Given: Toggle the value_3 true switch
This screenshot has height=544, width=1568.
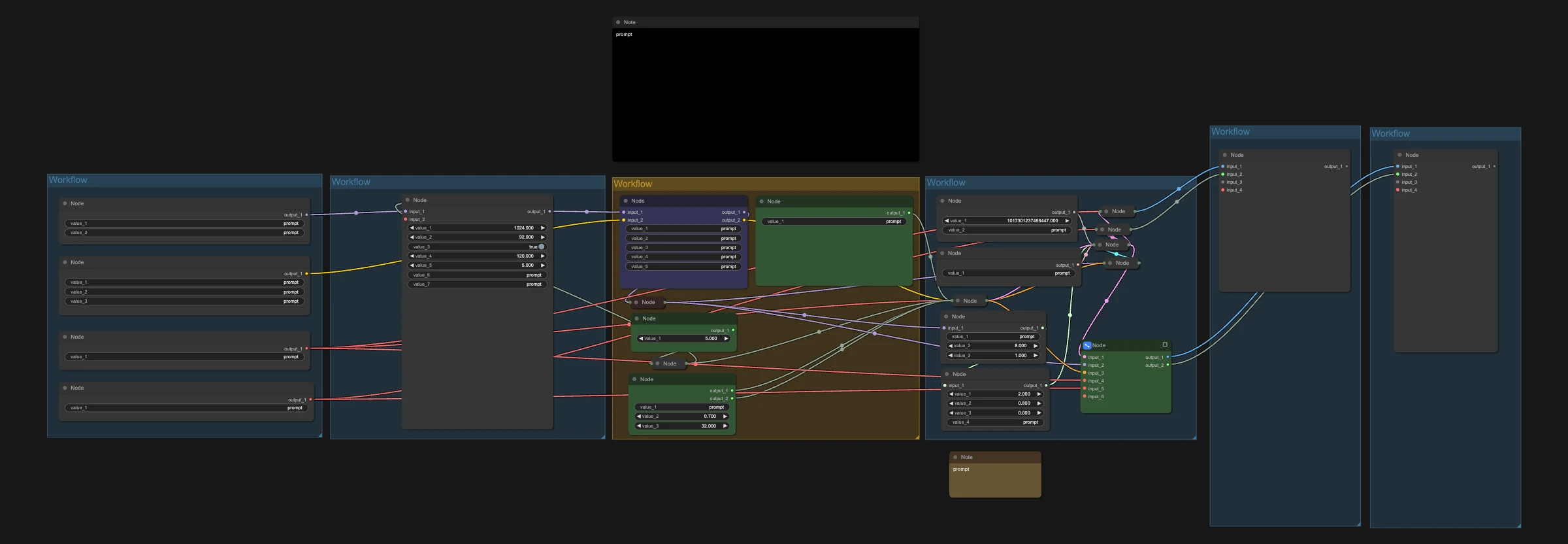Looking at the screenshot, I should tap(542, 247).
